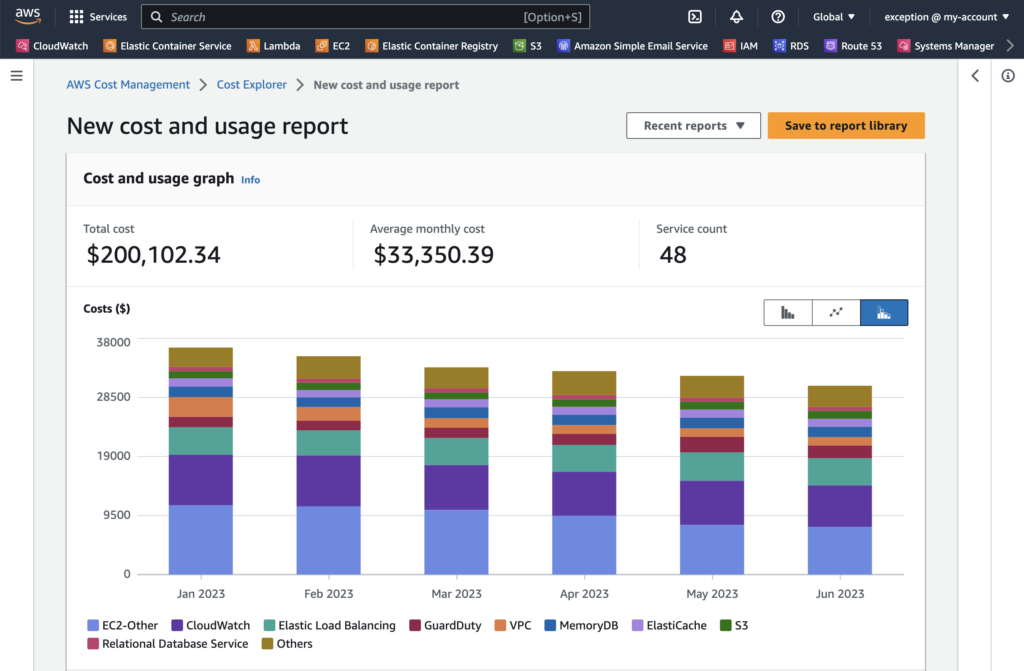1024x671 pixels.
Task: Click GuardDuty legend color swatch
Action: click(415, 625)
